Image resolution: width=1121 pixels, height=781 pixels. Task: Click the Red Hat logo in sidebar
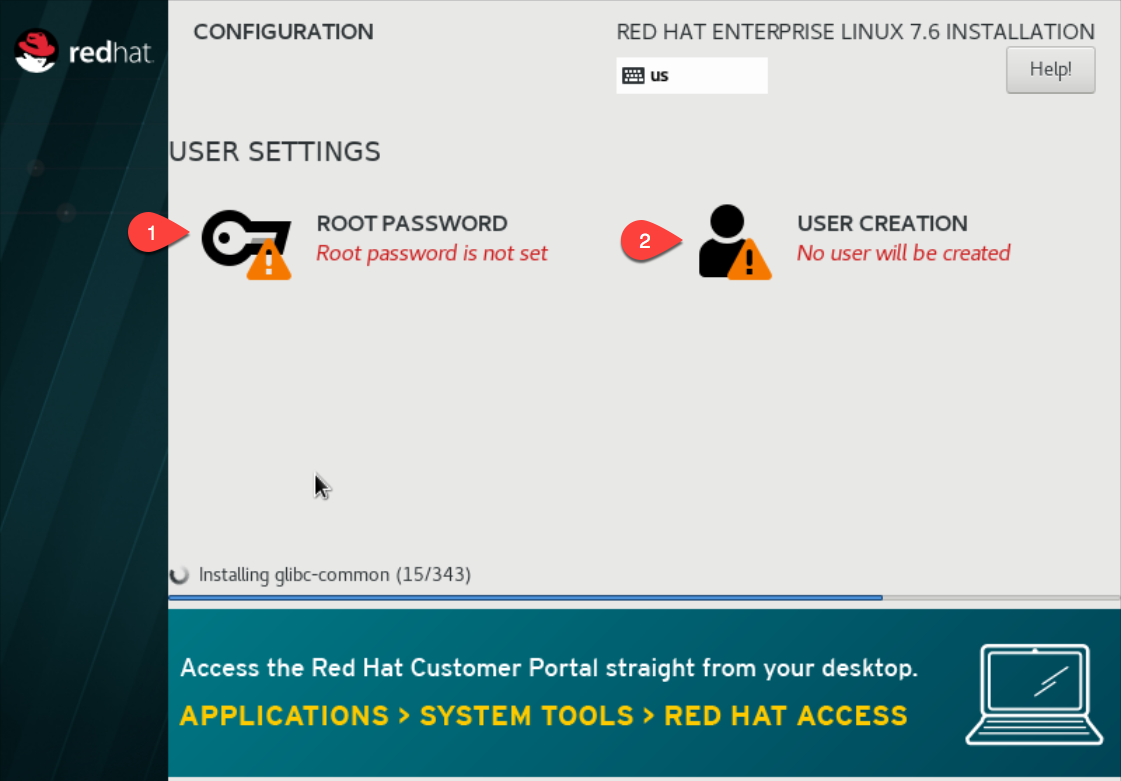(84, 51)
